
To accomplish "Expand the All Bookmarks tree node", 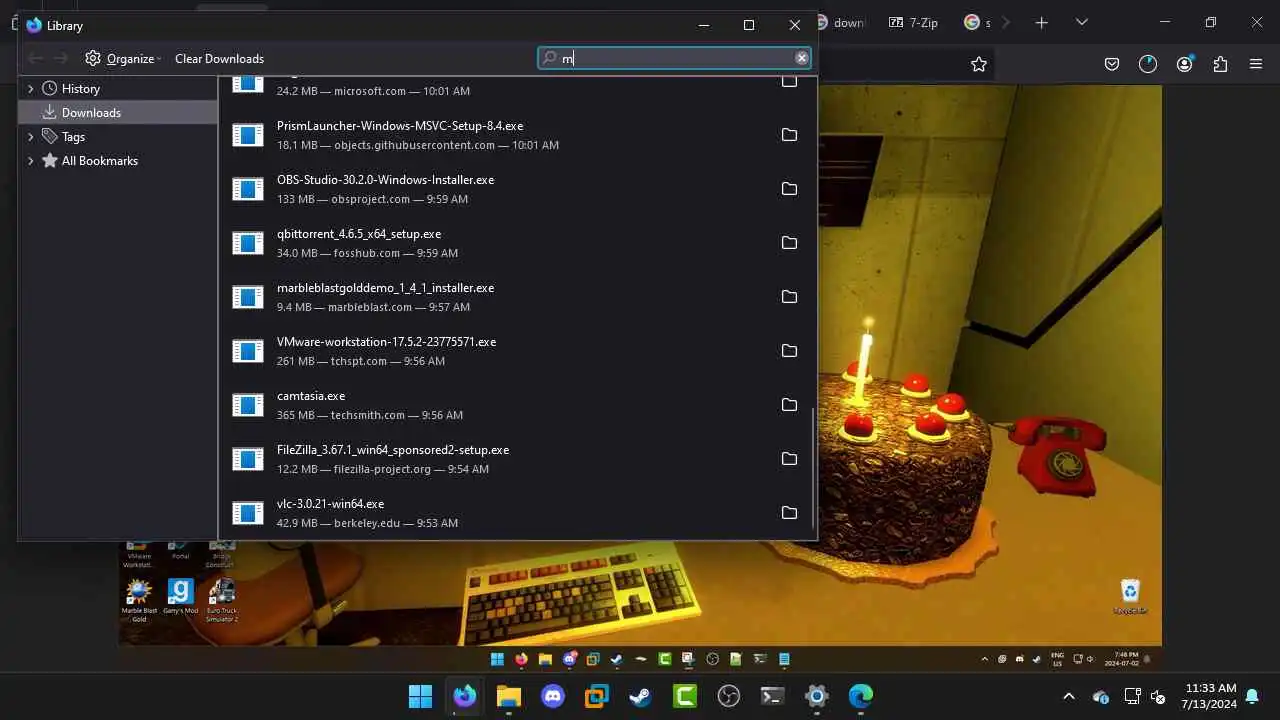I will pos(30,161).
